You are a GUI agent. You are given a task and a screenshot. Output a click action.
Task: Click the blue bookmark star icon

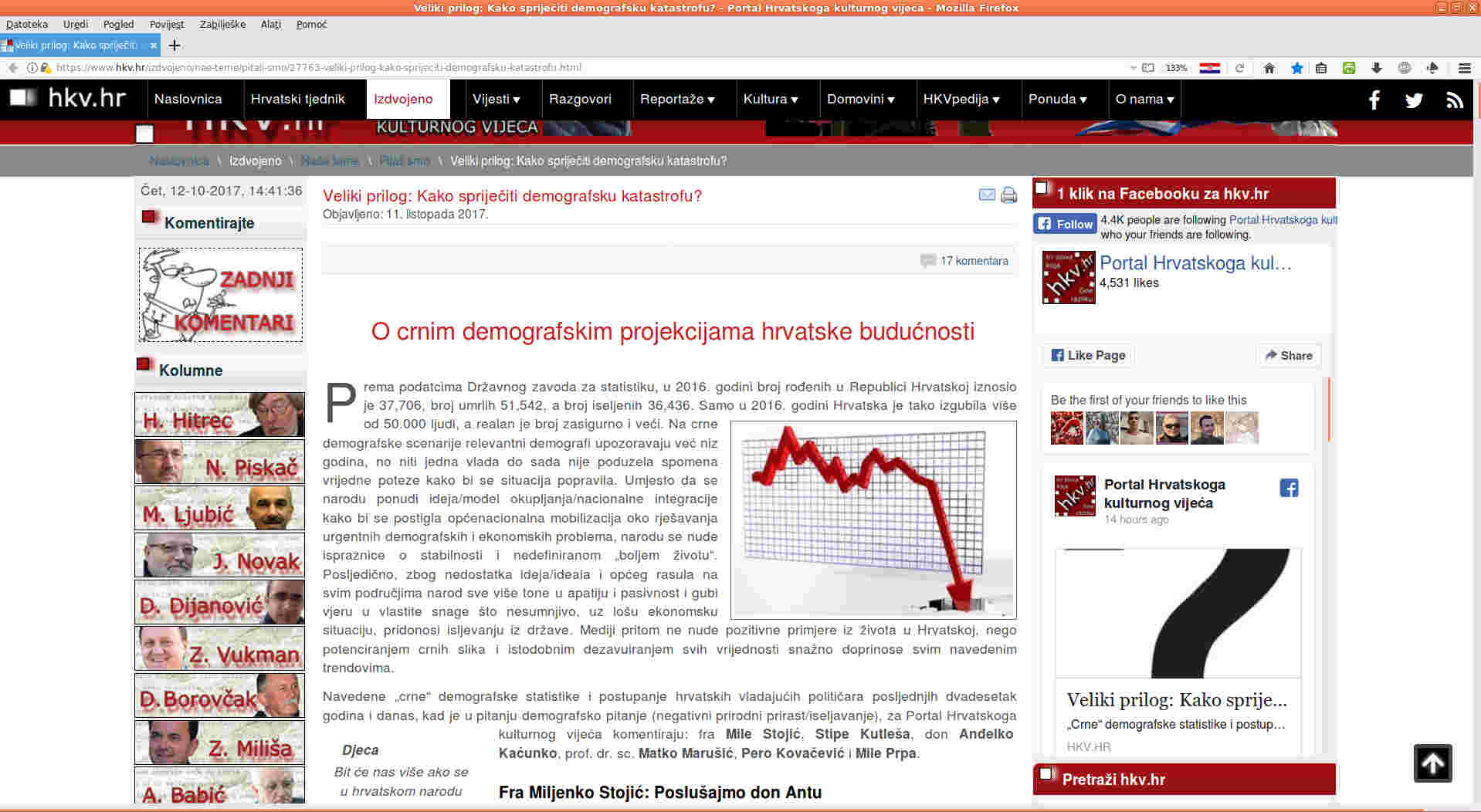[x=1296, y=68]
